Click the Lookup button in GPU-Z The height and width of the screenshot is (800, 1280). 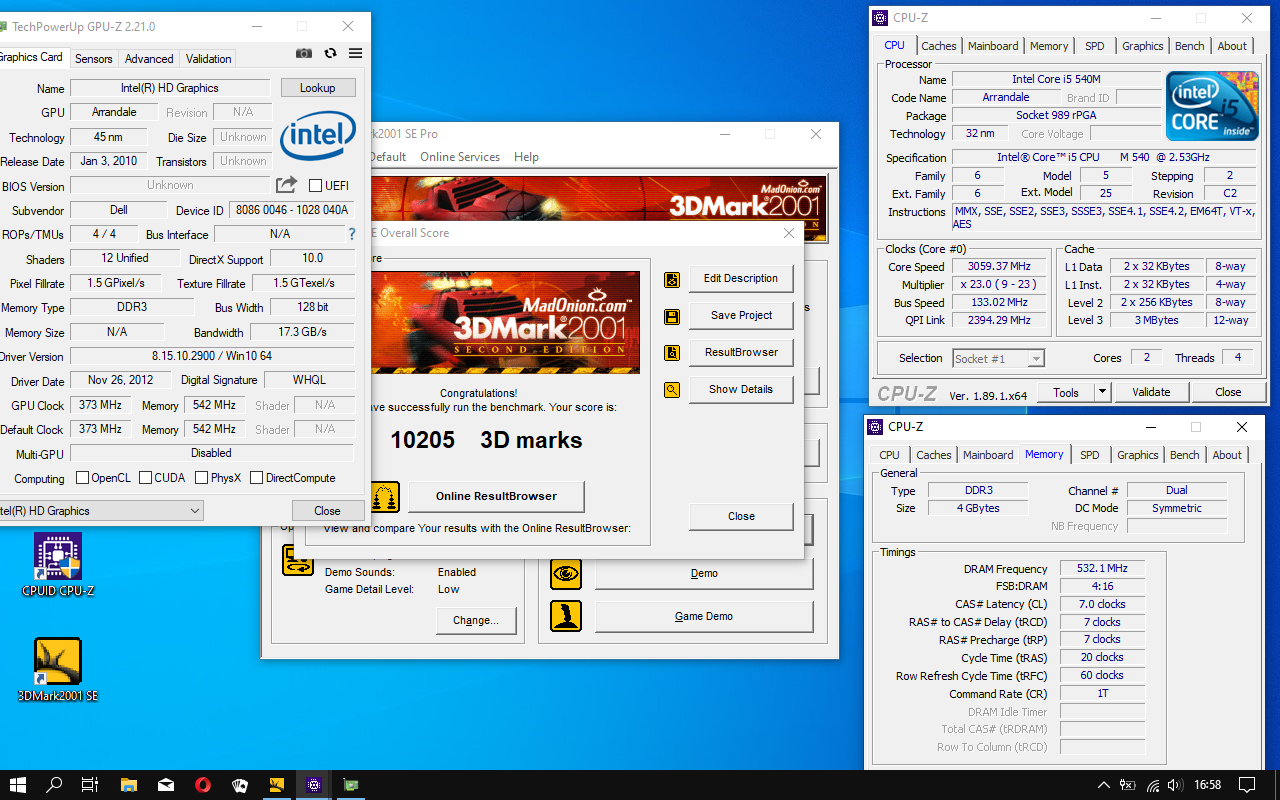coord(317,88)
